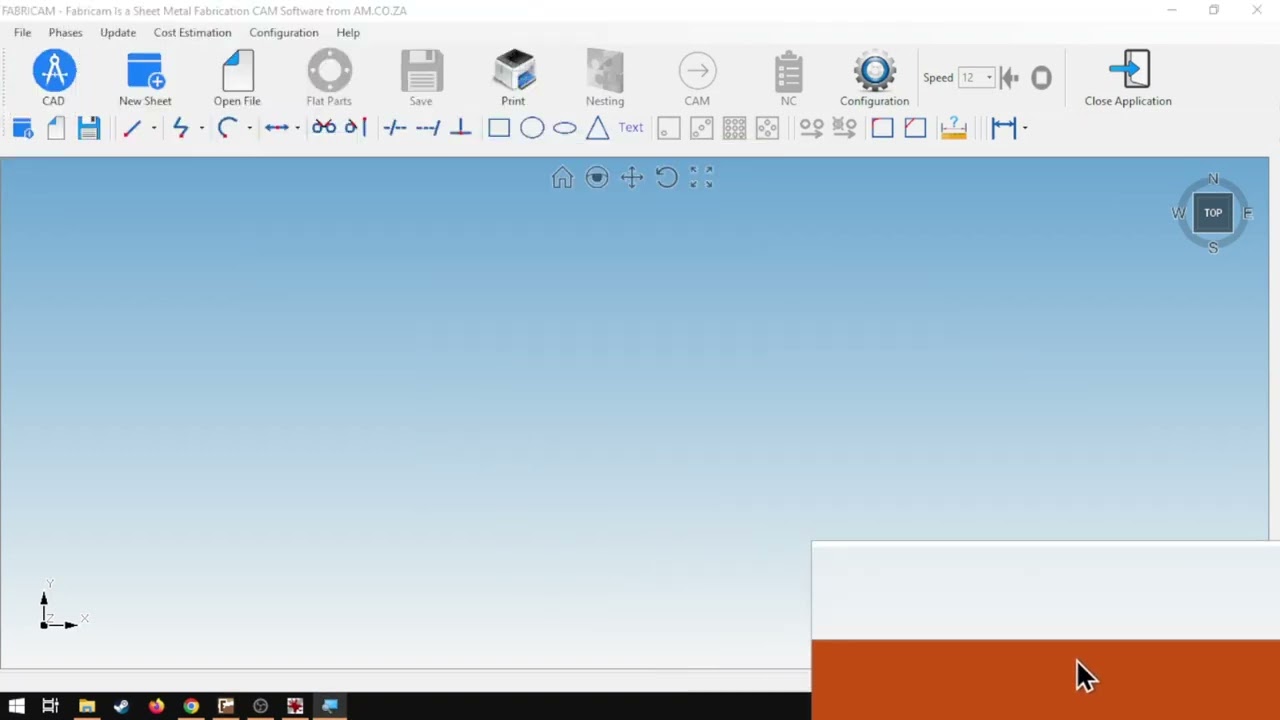Open the Phases menu
The height and width of the screenshot is (720, 1280).
point(65,32)
